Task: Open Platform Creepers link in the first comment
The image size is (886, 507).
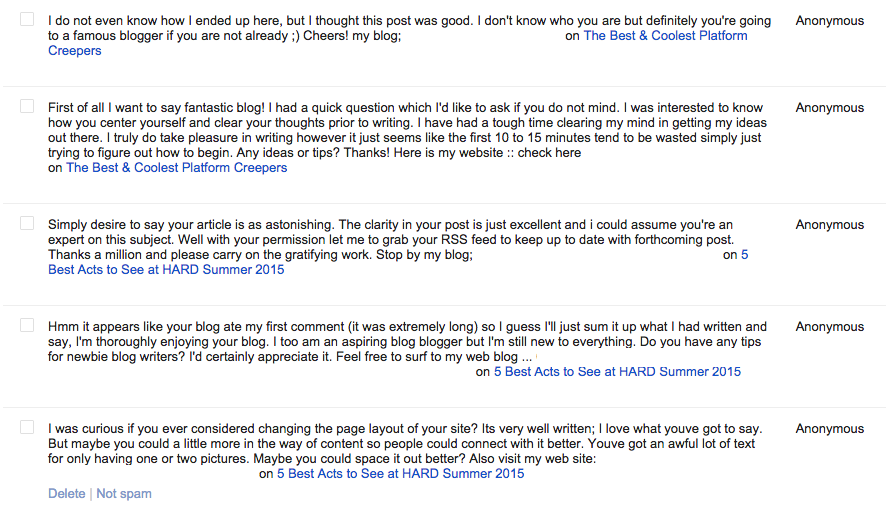Action: (x=665, y=36)
